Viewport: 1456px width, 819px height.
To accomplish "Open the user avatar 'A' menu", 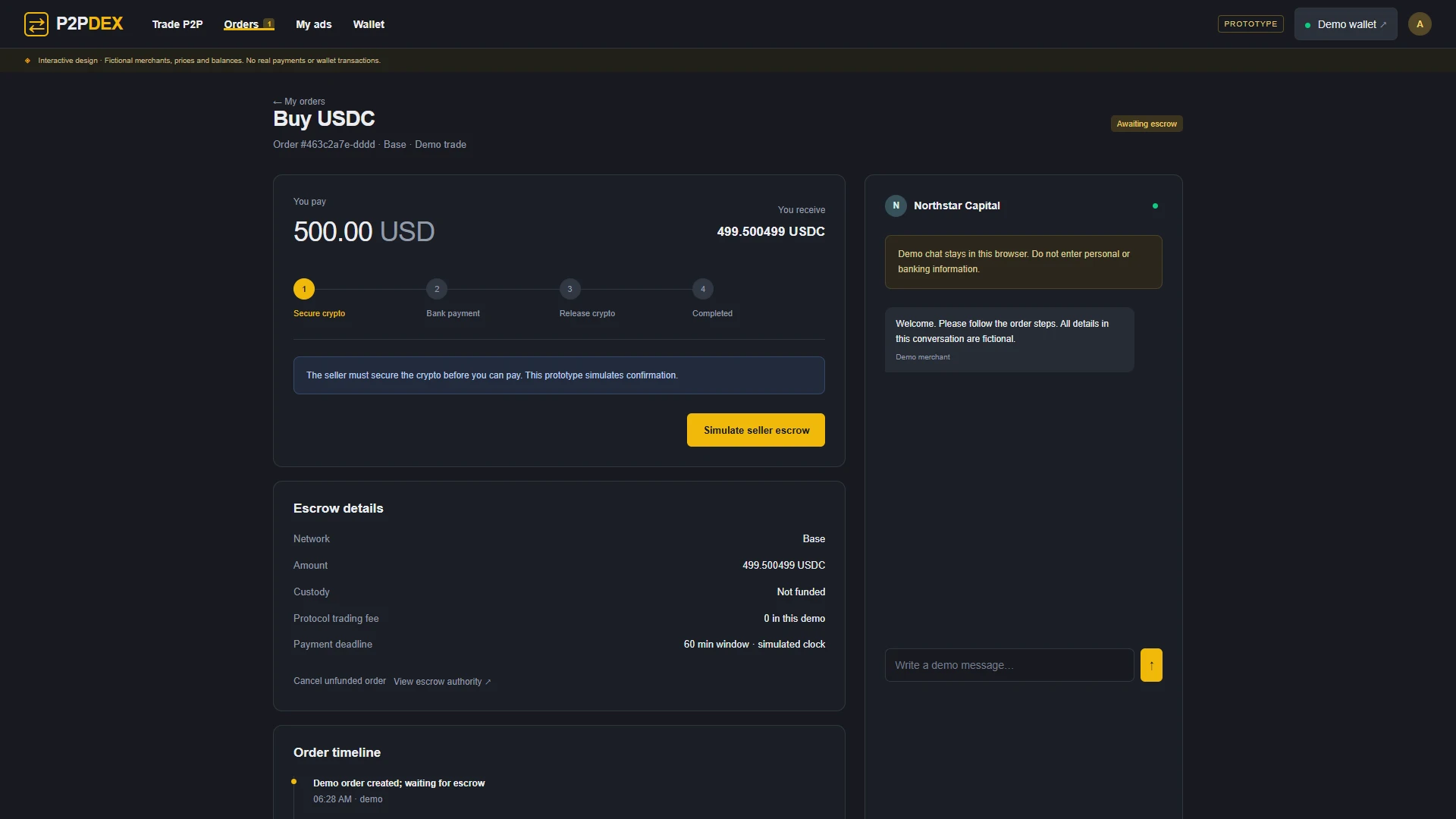I will click(1420, 24).
